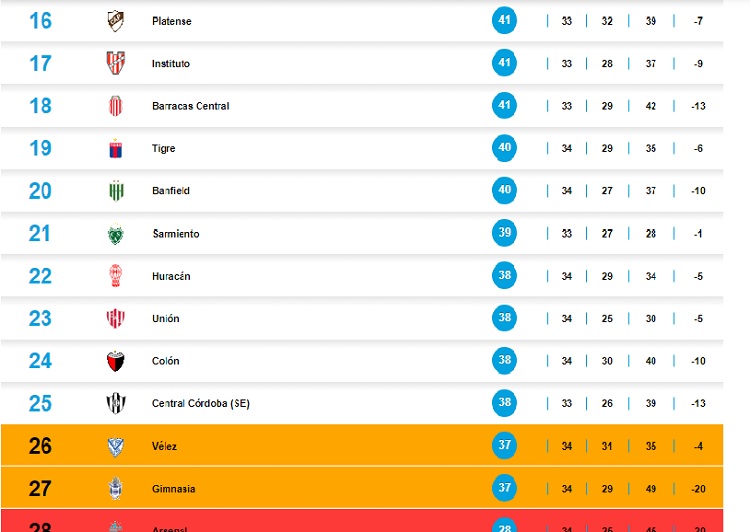Click the Huracán team name

(171, 276)
